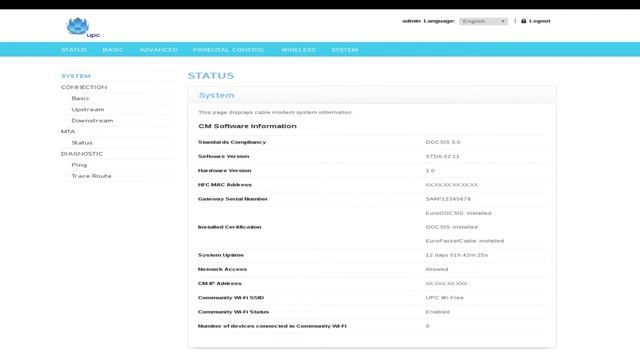Click the CM Software Information heading
Image resolution: width=640 pixels, height=360 pixels.
(x=247, y=126)
